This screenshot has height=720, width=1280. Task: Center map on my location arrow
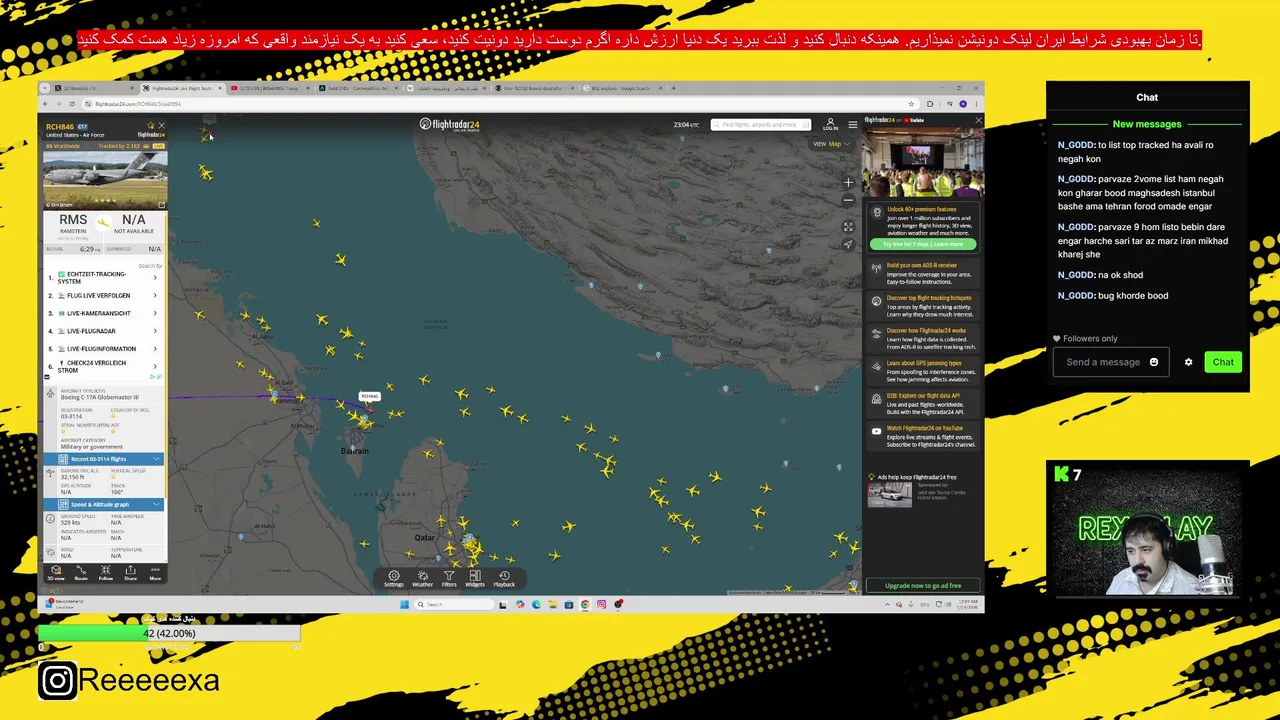click(x=849, y=244)
